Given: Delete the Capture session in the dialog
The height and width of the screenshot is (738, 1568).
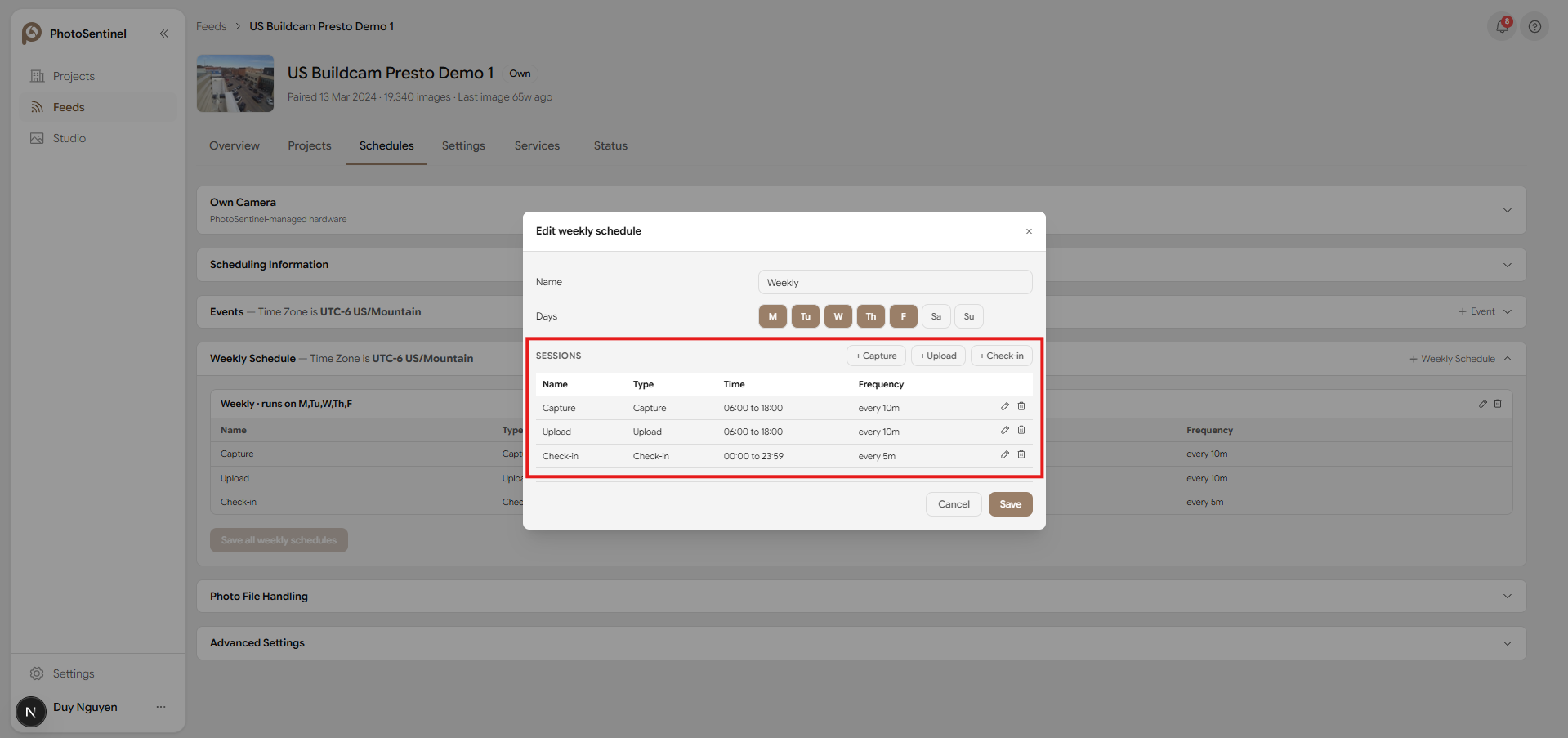Looking at the screenshot, I should 1021,406.
